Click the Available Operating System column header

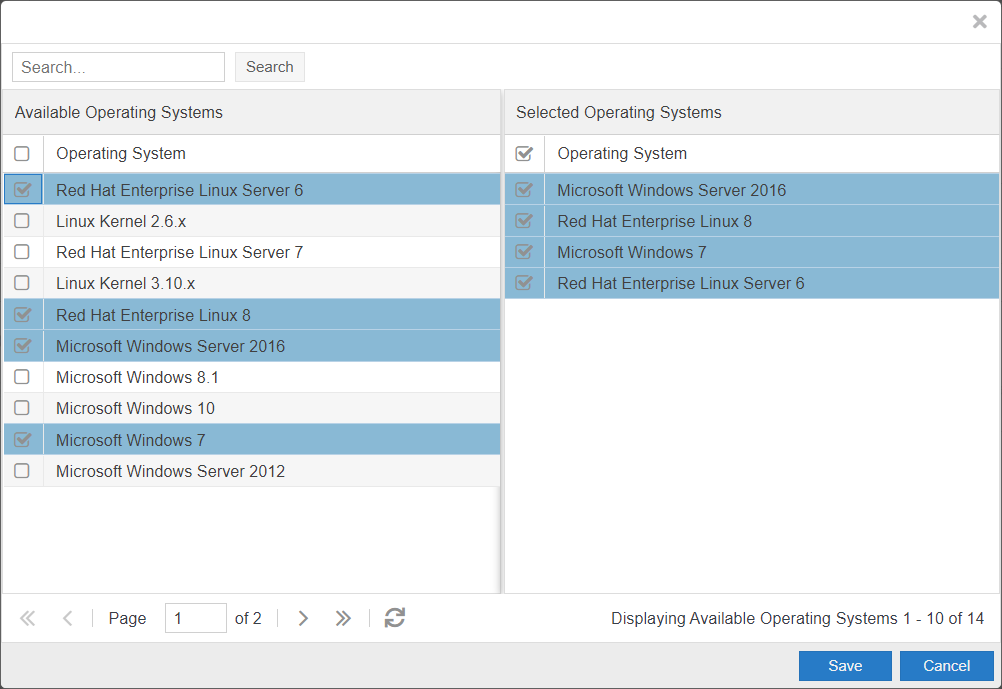[121, 154]
